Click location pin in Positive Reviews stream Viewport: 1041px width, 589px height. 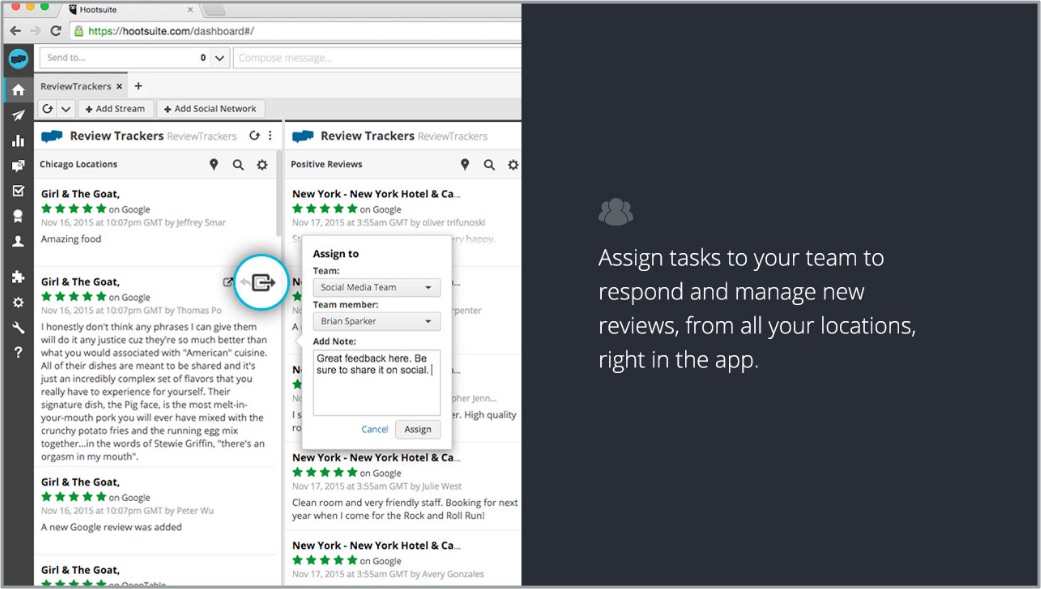(465, 164)
